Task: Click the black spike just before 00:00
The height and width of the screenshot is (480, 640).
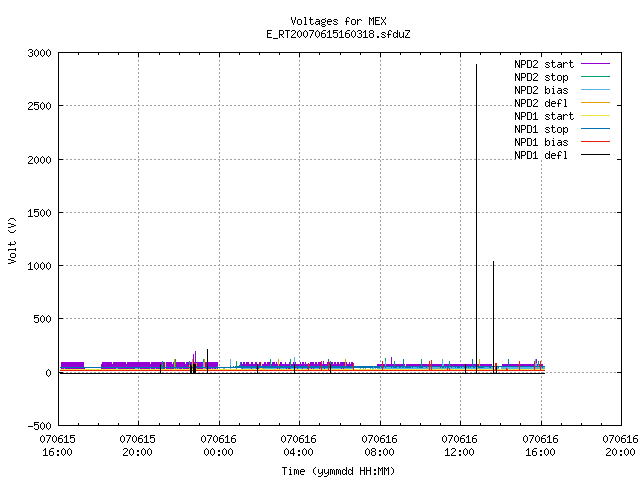Action: (x=207, y=361)
